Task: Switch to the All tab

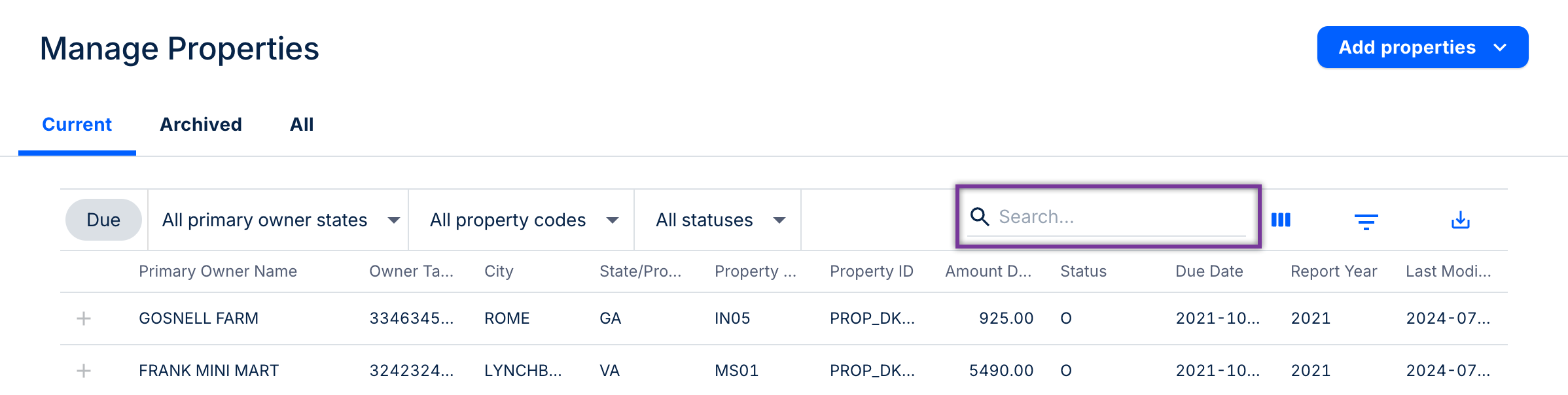Action: [302, 124]
